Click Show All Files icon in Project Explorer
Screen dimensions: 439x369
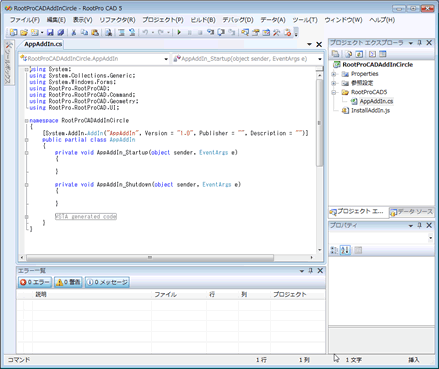[x=348, y=54]
